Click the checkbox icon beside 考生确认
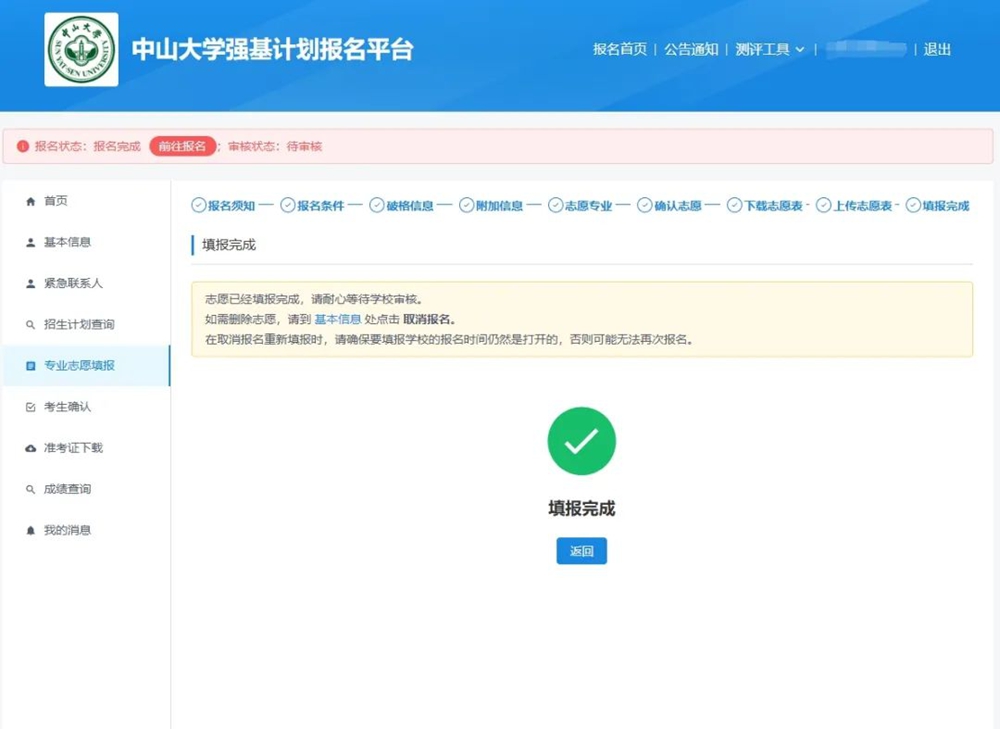1000x729 pixels. coord(30,408)
